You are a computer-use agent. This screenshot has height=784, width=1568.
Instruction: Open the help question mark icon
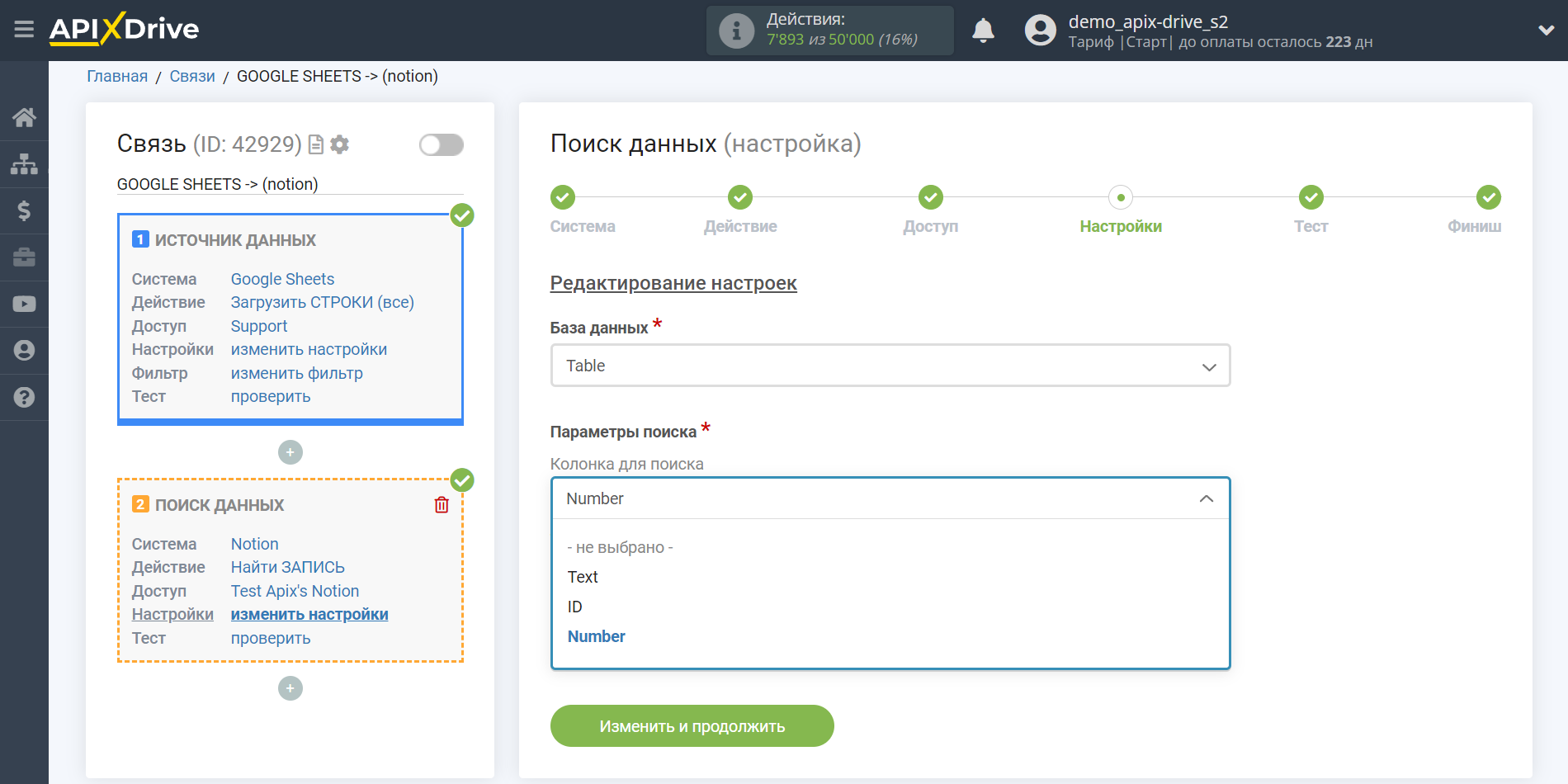pyautogui.click(x=24, y=397)
